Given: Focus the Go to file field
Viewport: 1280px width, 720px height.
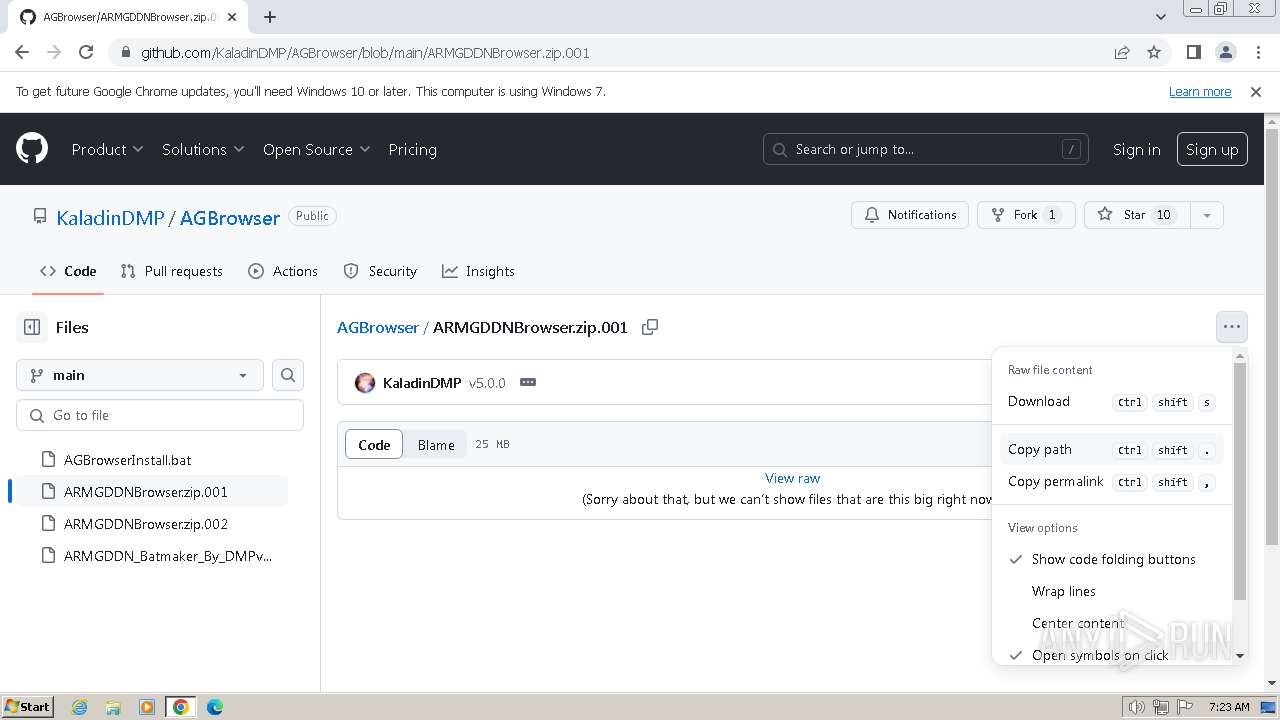Looking at the screenshot, I should [160, 415].
